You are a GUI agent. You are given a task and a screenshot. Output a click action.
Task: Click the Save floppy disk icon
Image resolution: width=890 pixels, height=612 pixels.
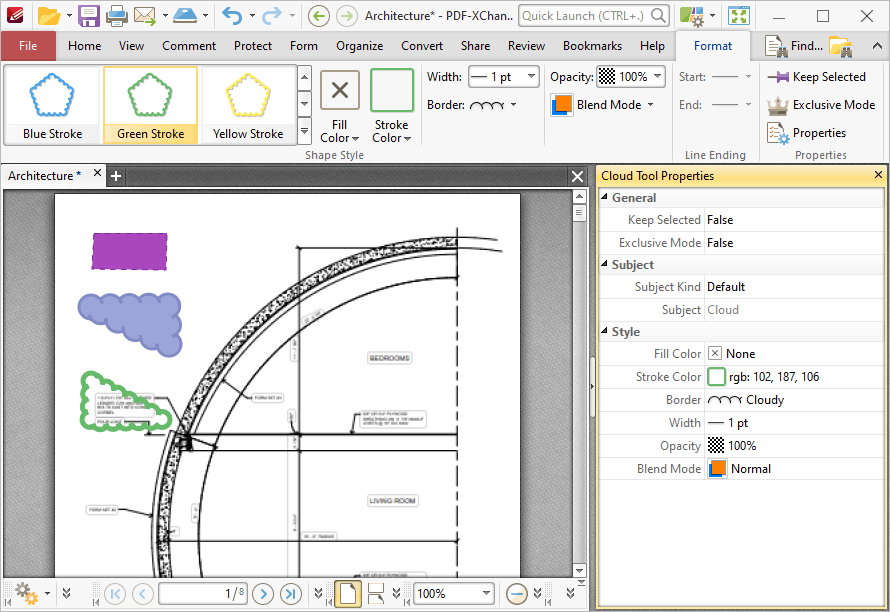point(89,16)
